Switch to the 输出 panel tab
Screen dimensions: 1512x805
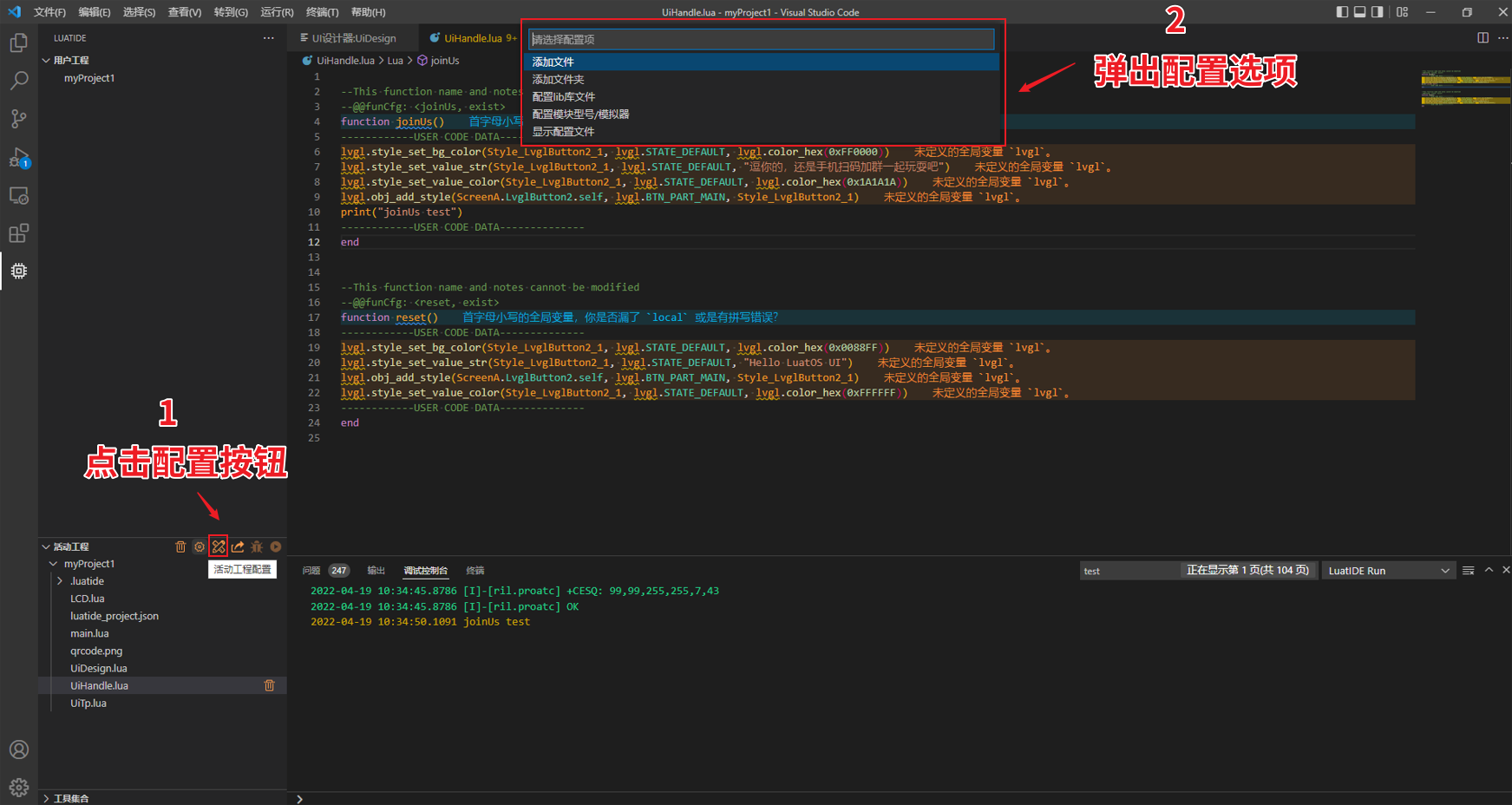coord(376,571)
